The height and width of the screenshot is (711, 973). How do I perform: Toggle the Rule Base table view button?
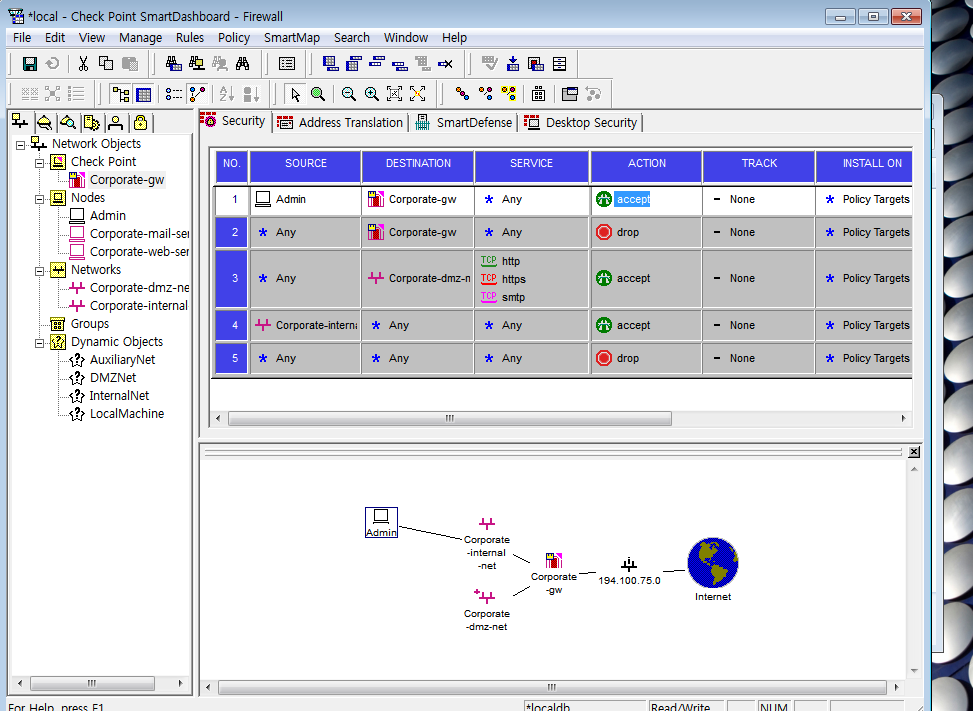click(143, 94)
